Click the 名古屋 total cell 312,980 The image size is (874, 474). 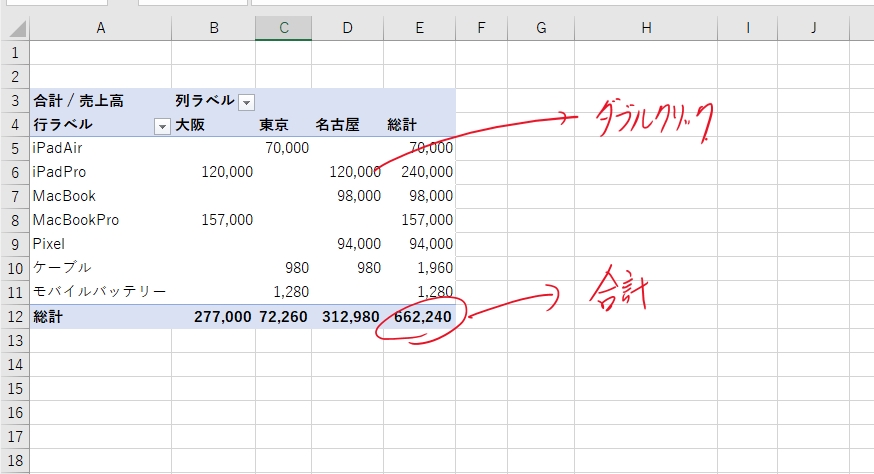tap(347, 317)
